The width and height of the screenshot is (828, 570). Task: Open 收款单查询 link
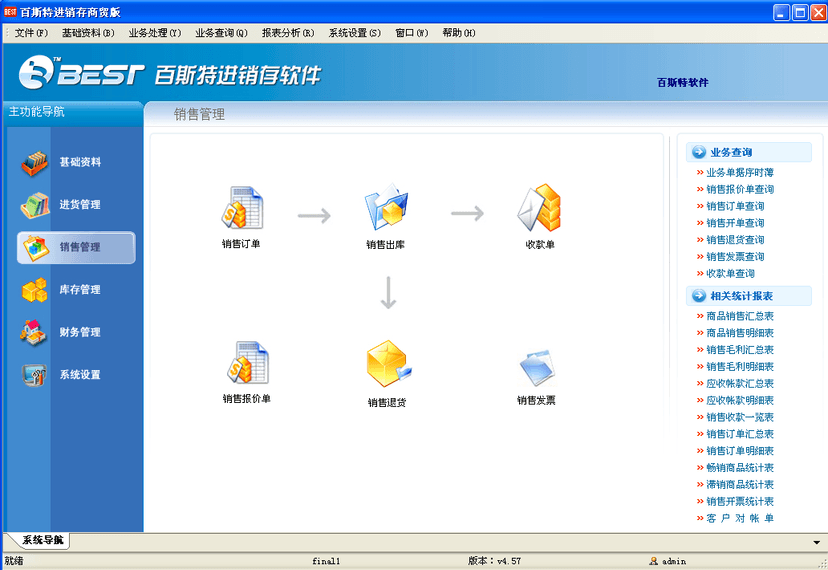[730, 274]
